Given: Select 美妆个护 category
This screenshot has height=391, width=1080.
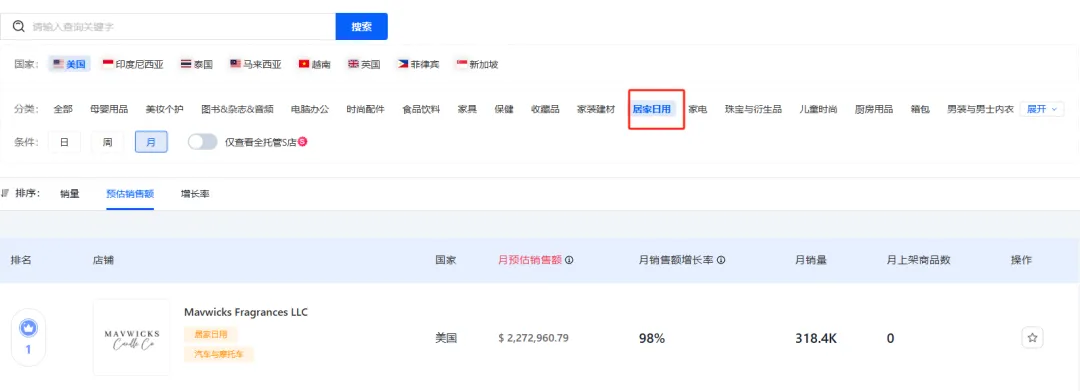Looking at the screenshot, I should point(165,109).
